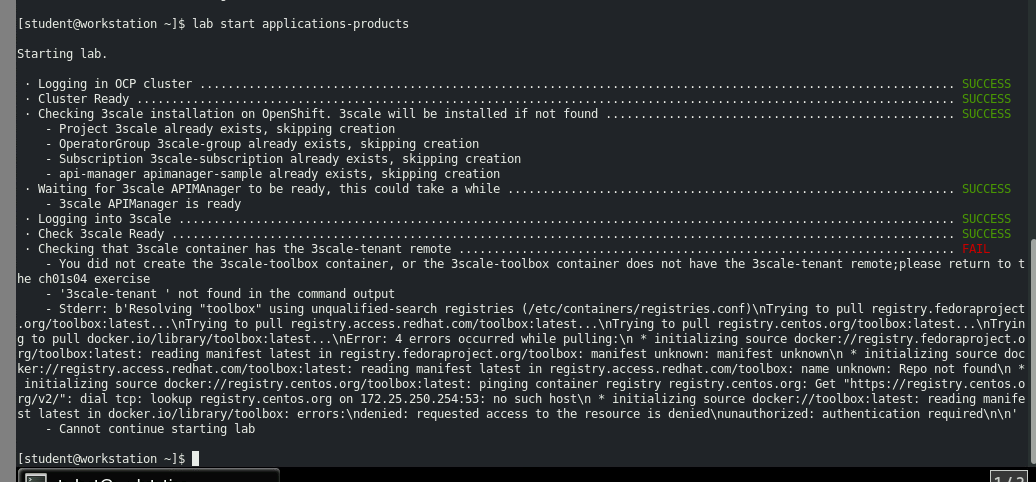The image size is (1036, 482).
Task: Click the terminal icon in the taskbar
Action: (33, 477)
